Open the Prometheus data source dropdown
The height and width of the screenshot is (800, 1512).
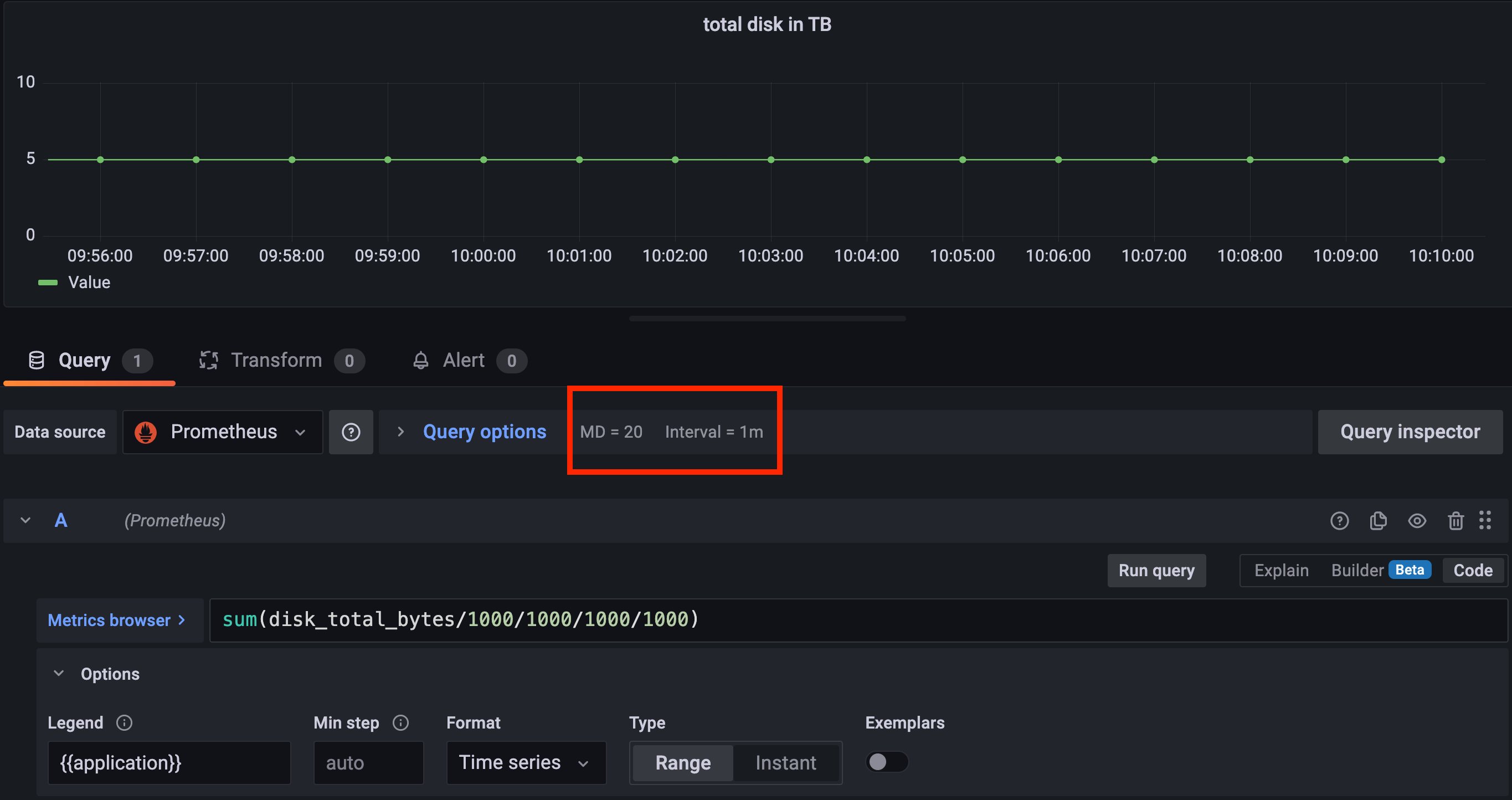[x=223, y=432]
